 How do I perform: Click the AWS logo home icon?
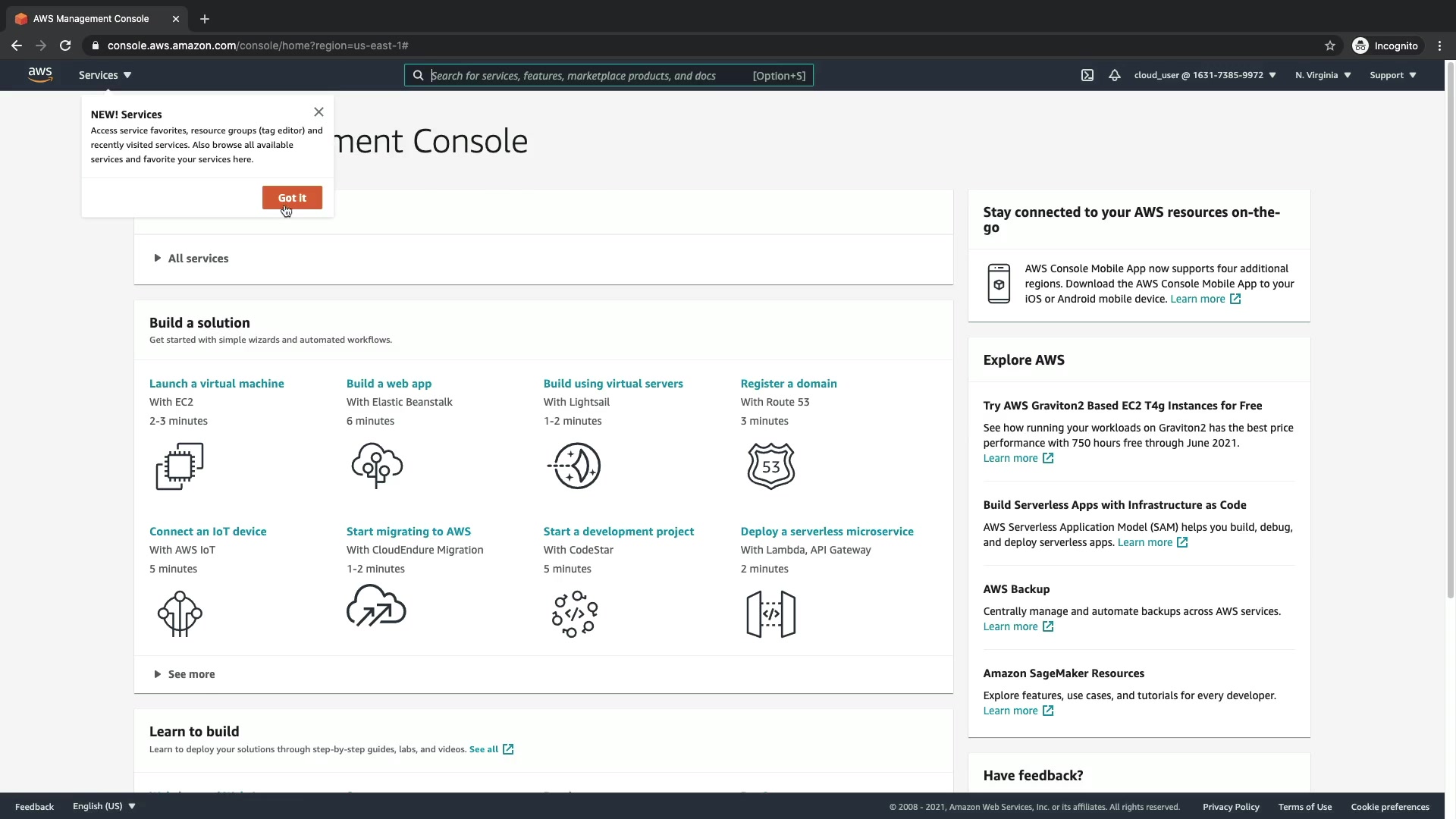point(40,74)
